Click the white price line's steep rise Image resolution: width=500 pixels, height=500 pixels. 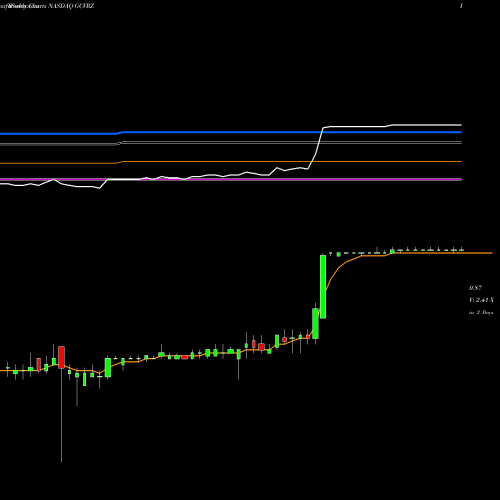click(x=316, y=148)
